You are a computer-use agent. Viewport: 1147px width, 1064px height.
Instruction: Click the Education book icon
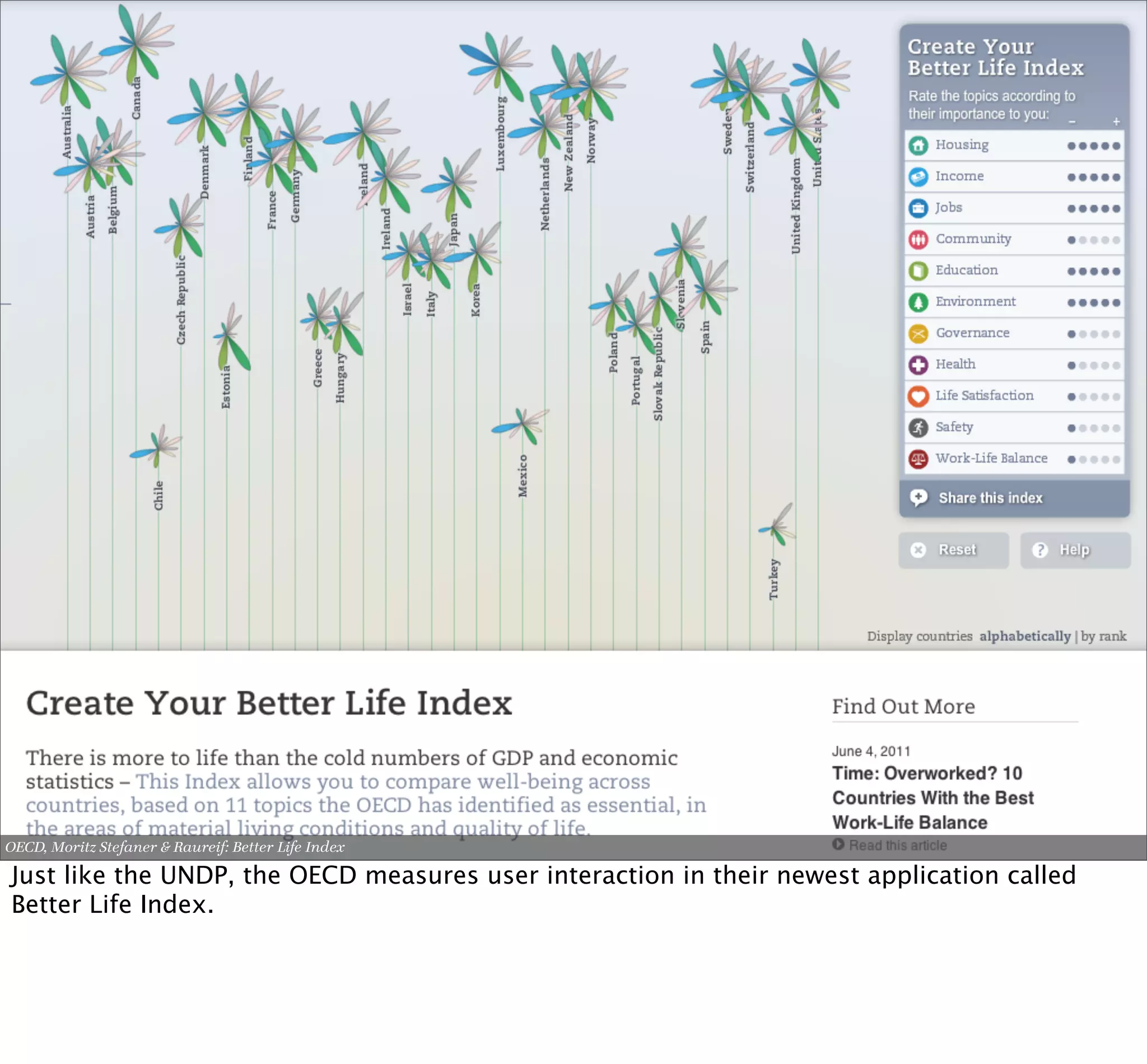918,270
